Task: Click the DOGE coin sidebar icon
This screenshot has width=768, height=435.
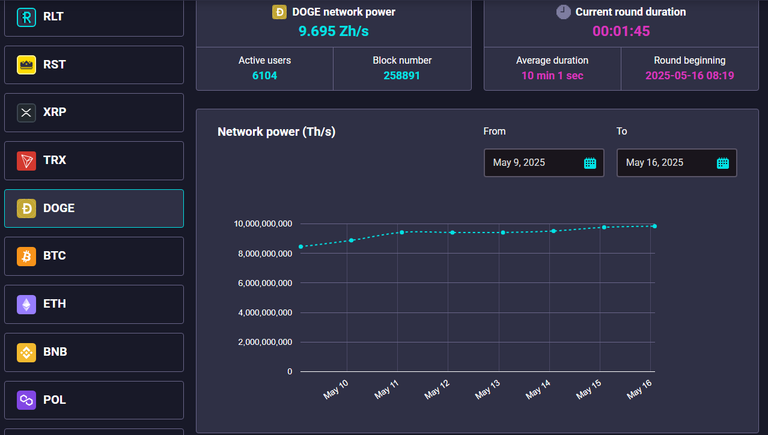Action: (26, 208)
